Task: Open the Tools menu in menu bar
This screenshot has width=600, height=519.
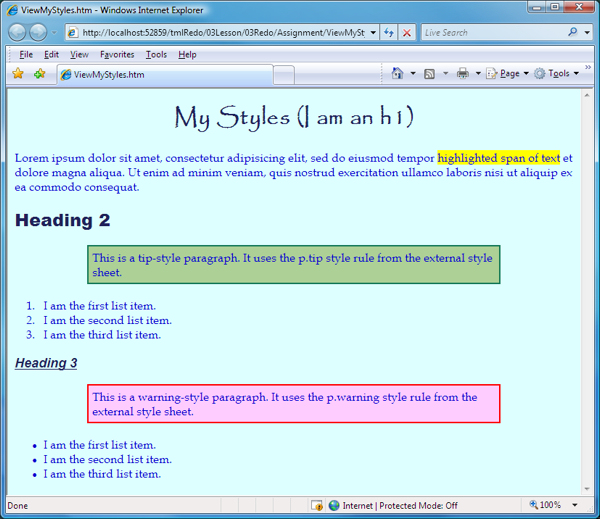Action: [156, 55]
